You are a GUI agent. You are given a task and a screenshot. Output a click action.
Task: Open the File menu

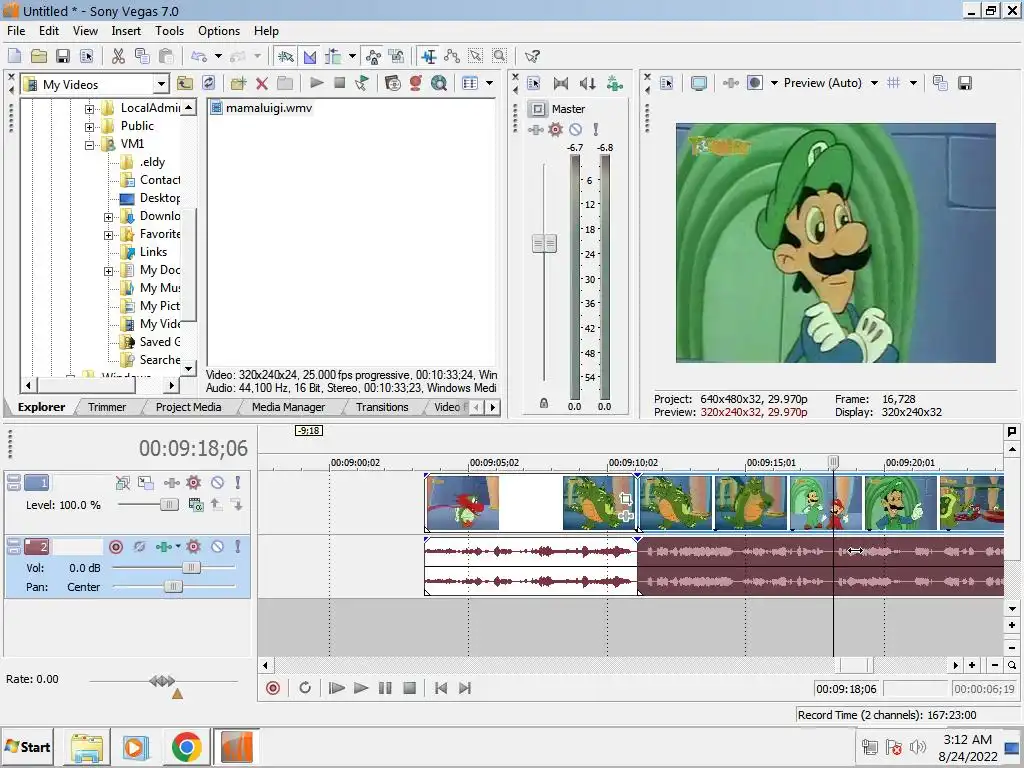(16, 31)
